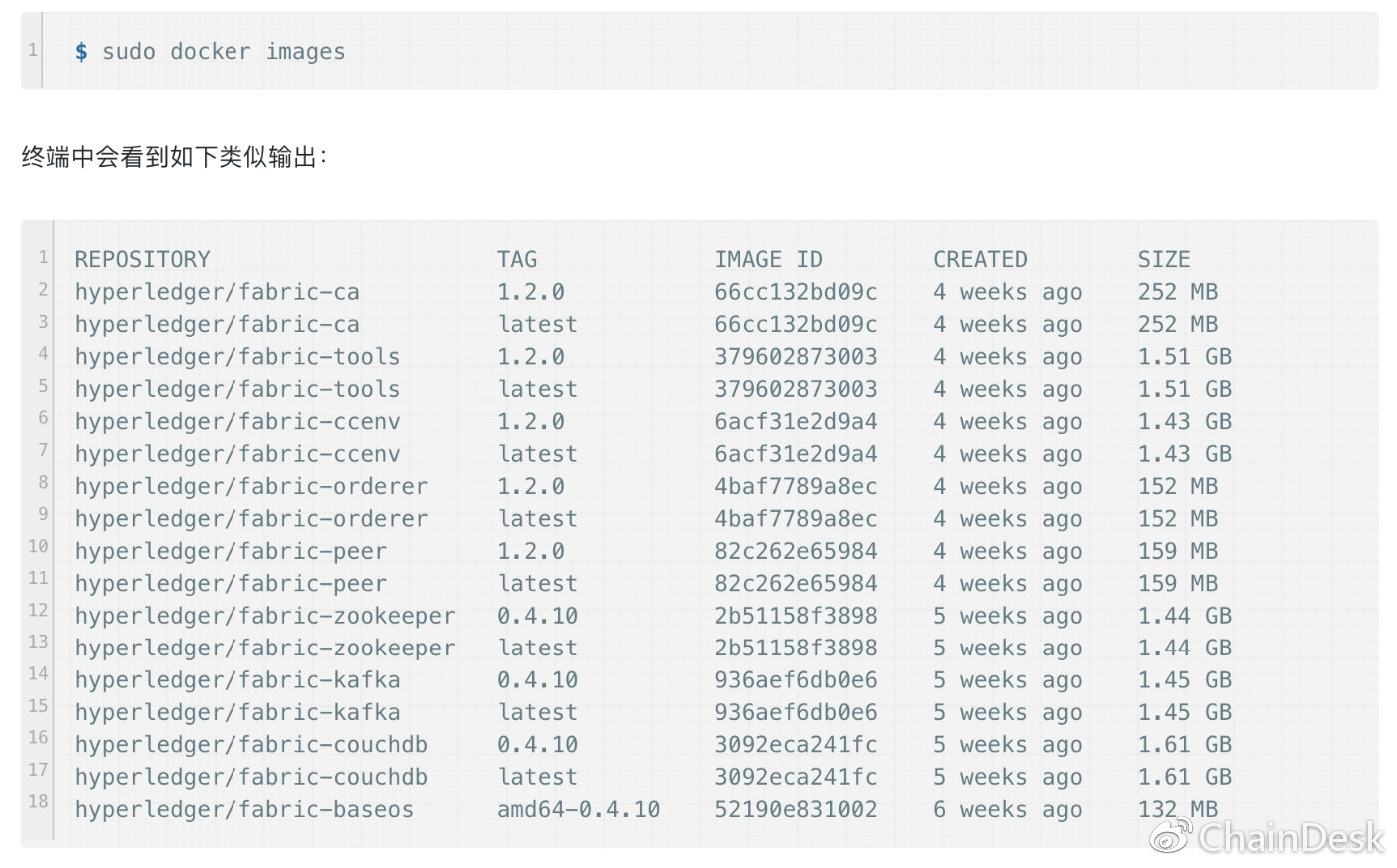Select hyperledger/fabric-orderer in the latest row
Viewport: 1397px width, 868px height.
pyautogui.click(x=251, y=519)
